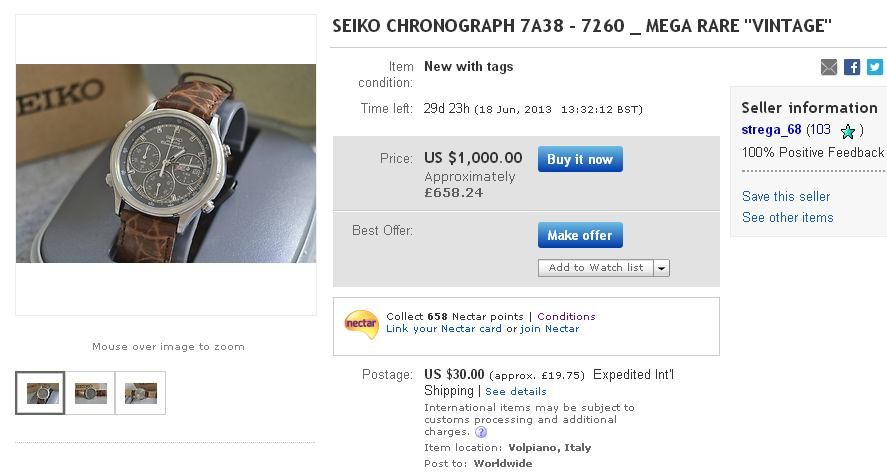Click Link your Nectar card

click(444, 329)
